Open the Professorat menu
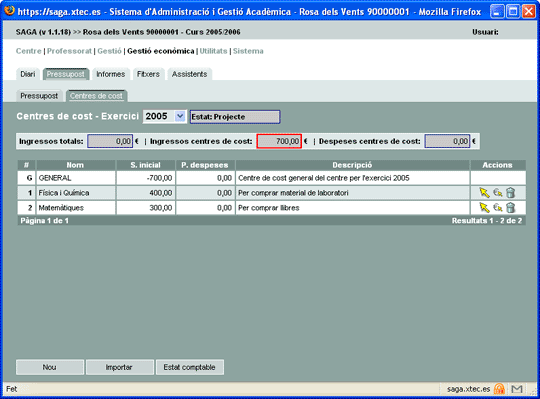Screen dimensions: 540x399 pos(69,51)
